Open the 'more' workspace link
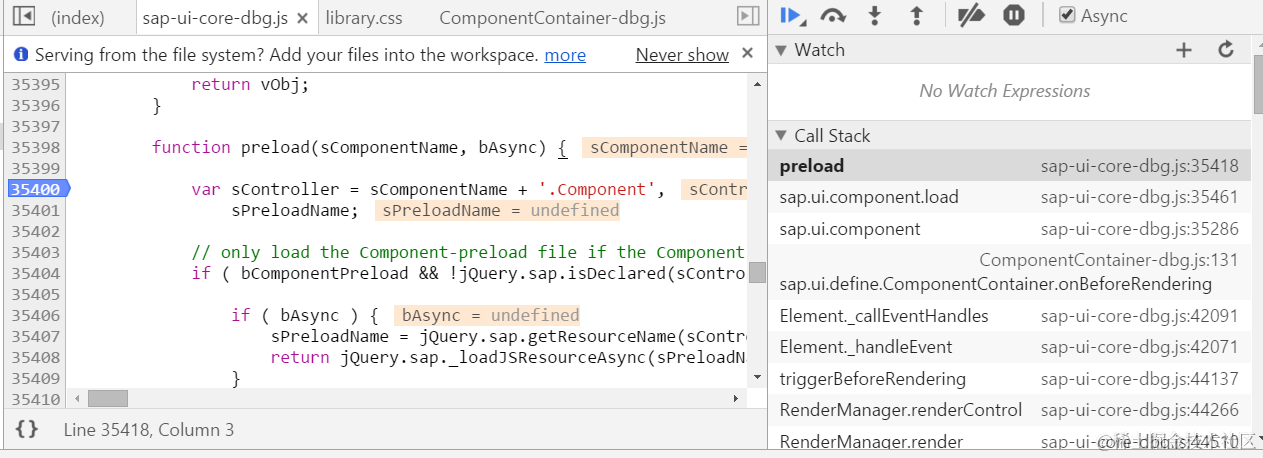The image size is (1263, 458). click(x=565, y=55)
